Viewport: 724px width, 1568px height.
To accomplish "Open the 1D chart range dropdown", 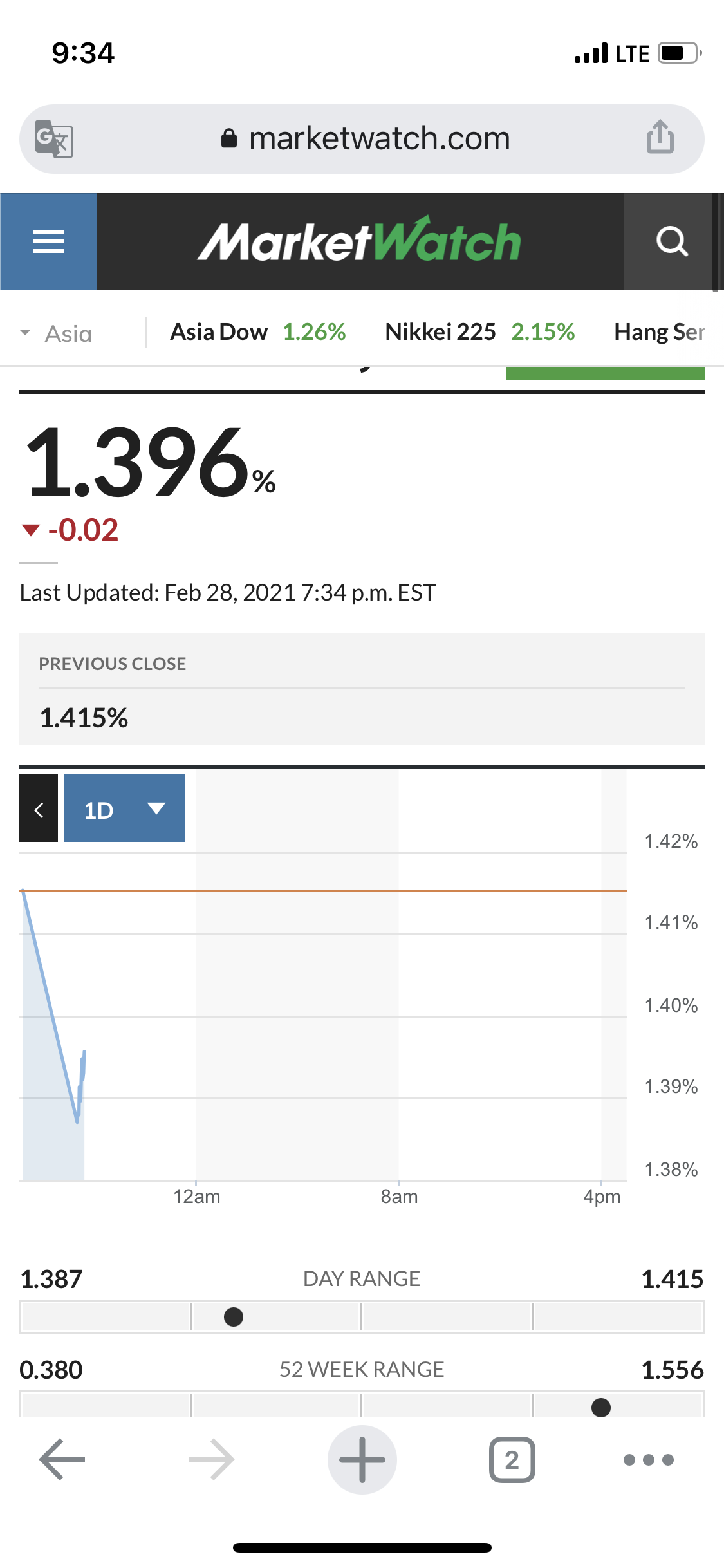I will 124,808.
